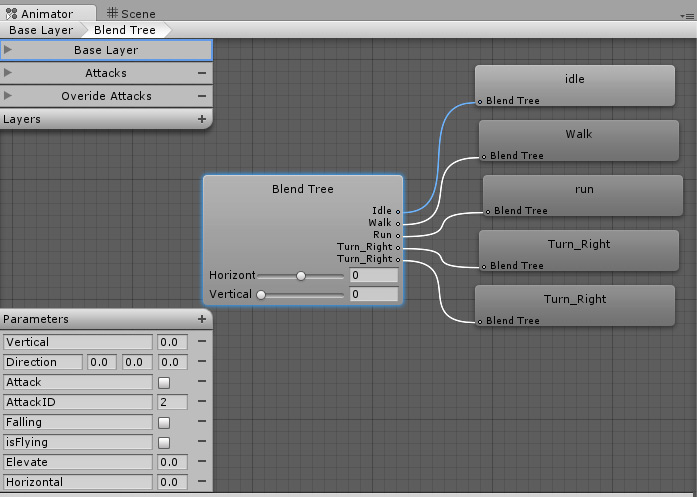The width and height of the screenshot is (697, 497).
Task: Select the Animator tab
Action: click(46, 13)
